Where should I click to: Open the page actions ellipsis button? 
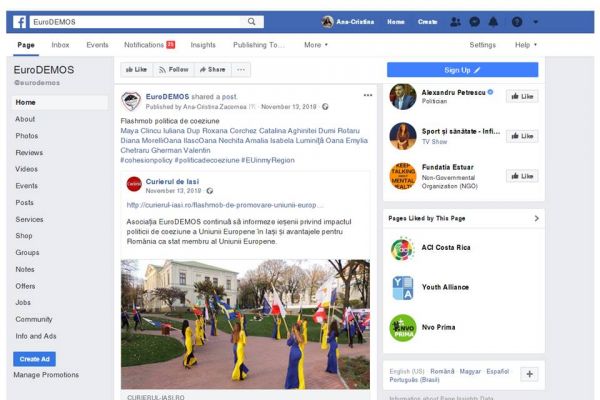click(241, 70)
